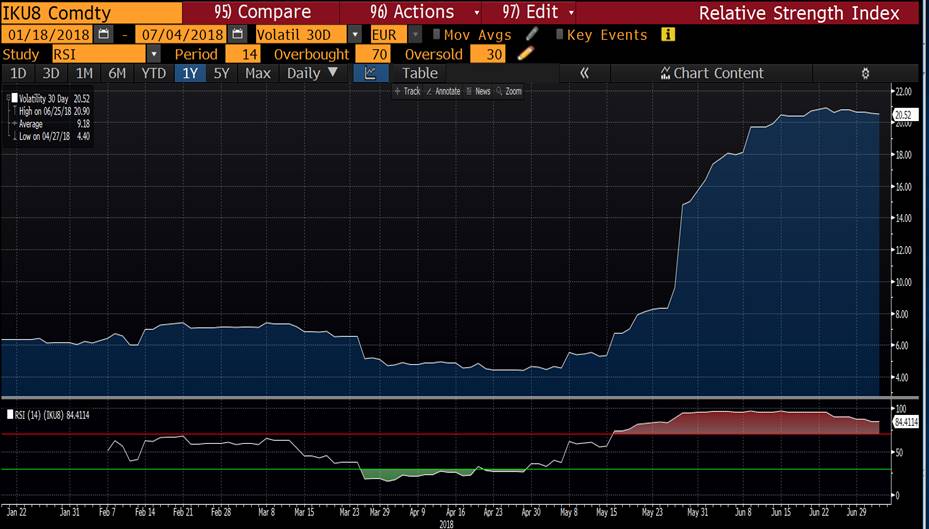This screenshot has width=929, height=529.
Task: Toggle the Volatility 30 Day legend marker
Action: 15,99
